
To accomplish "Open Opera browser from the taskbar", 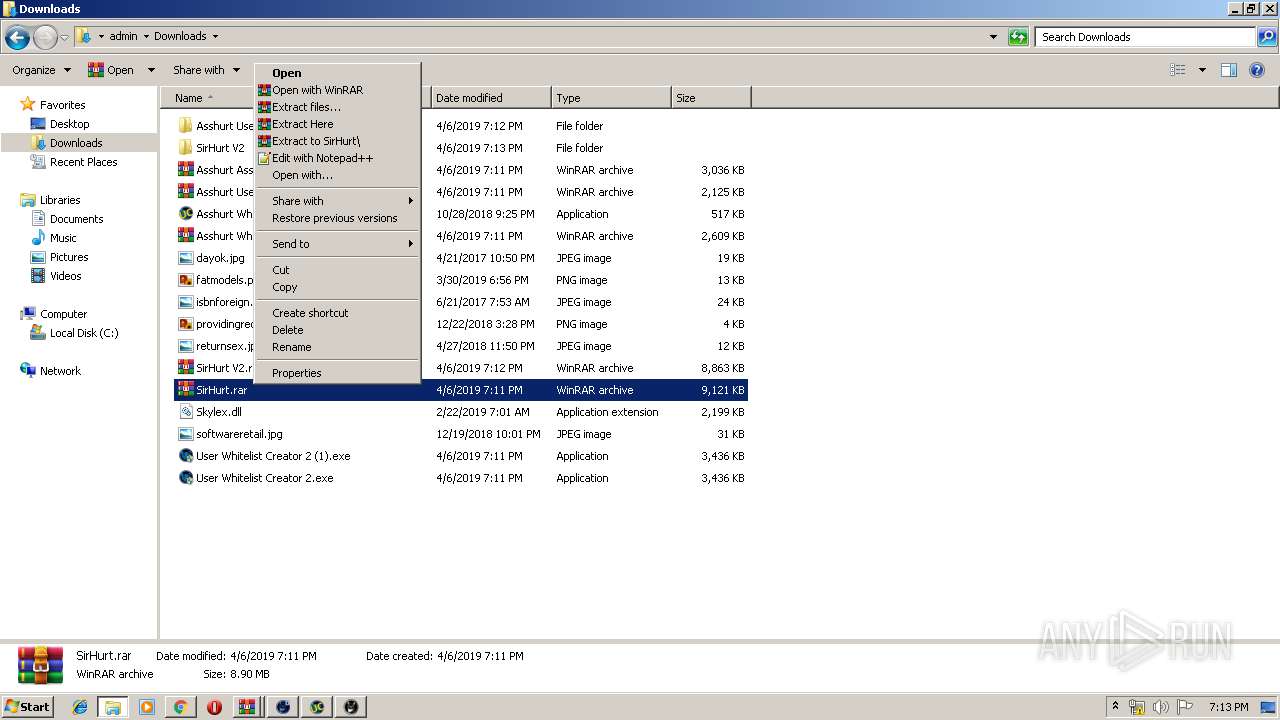I will 214,707.
